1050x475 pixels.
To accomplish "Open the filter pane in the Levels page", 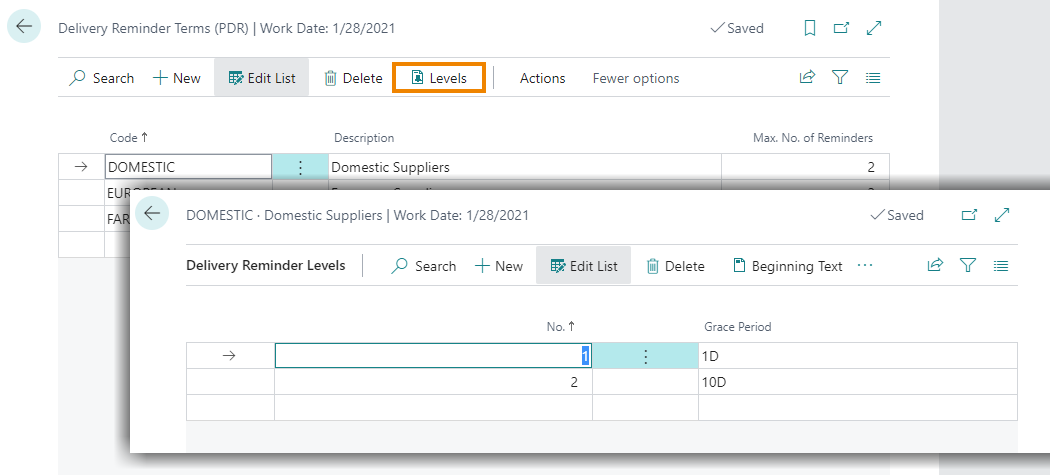I will click(x=967, y=266).
